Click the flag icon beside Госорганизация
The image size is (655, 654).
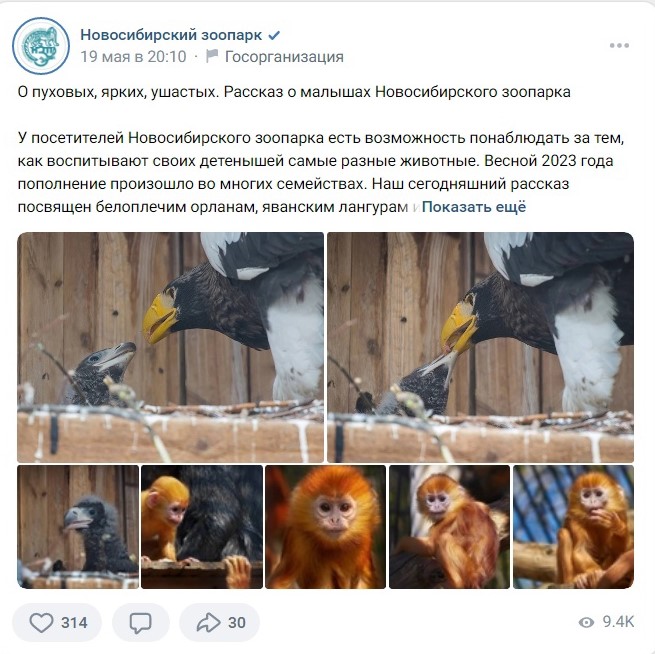click(x=212, y=56)
